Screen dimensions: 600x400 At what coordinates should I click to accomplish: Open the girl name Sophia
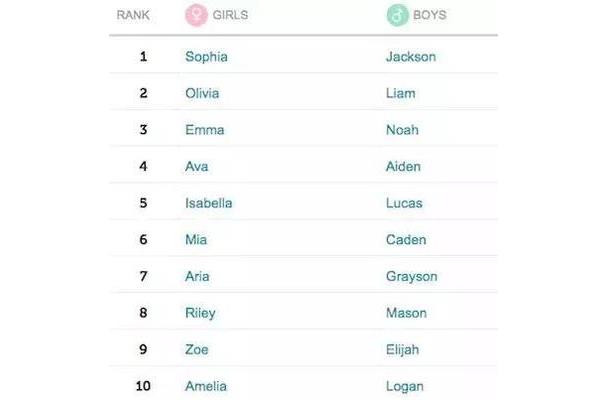[x=206, y=57]
